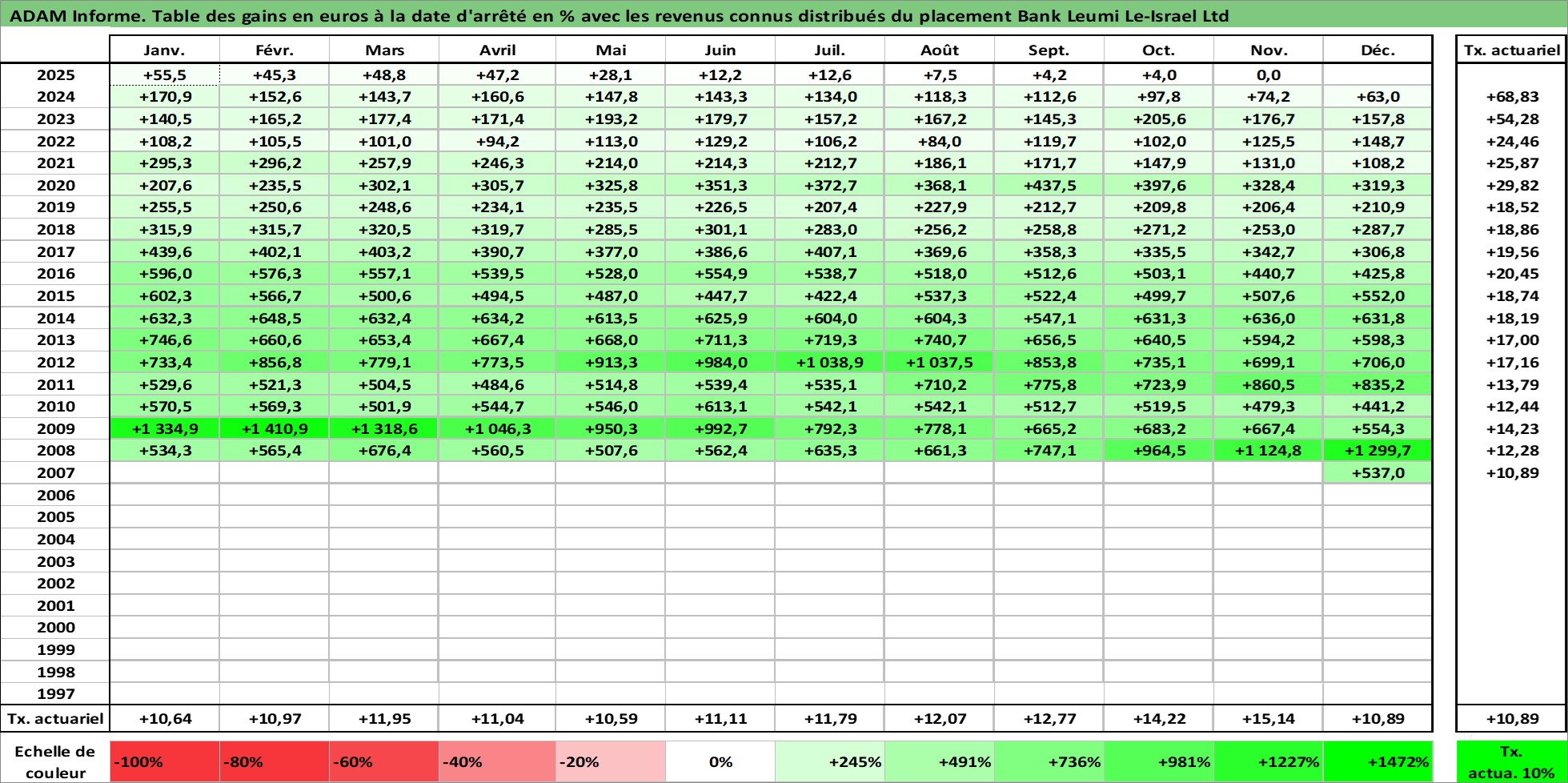Screen dimensions: 1568x783
Task: Click the 'Avril' column header
Action: 497,50
